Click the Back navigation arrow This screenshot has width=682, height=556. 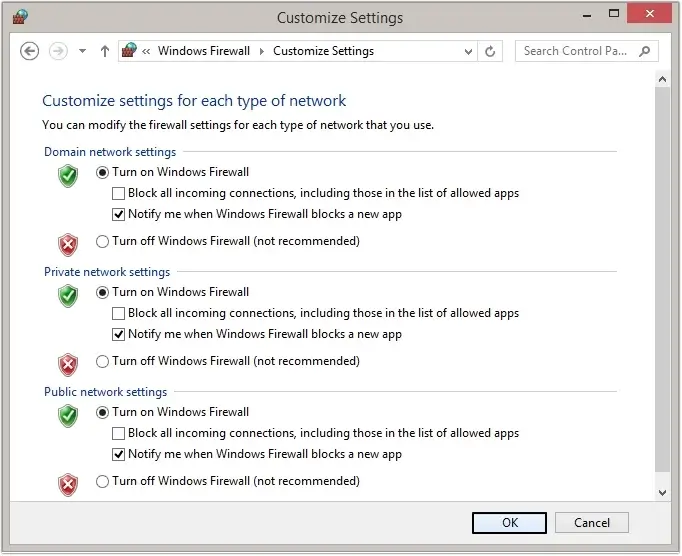click(x=30, y=51)
